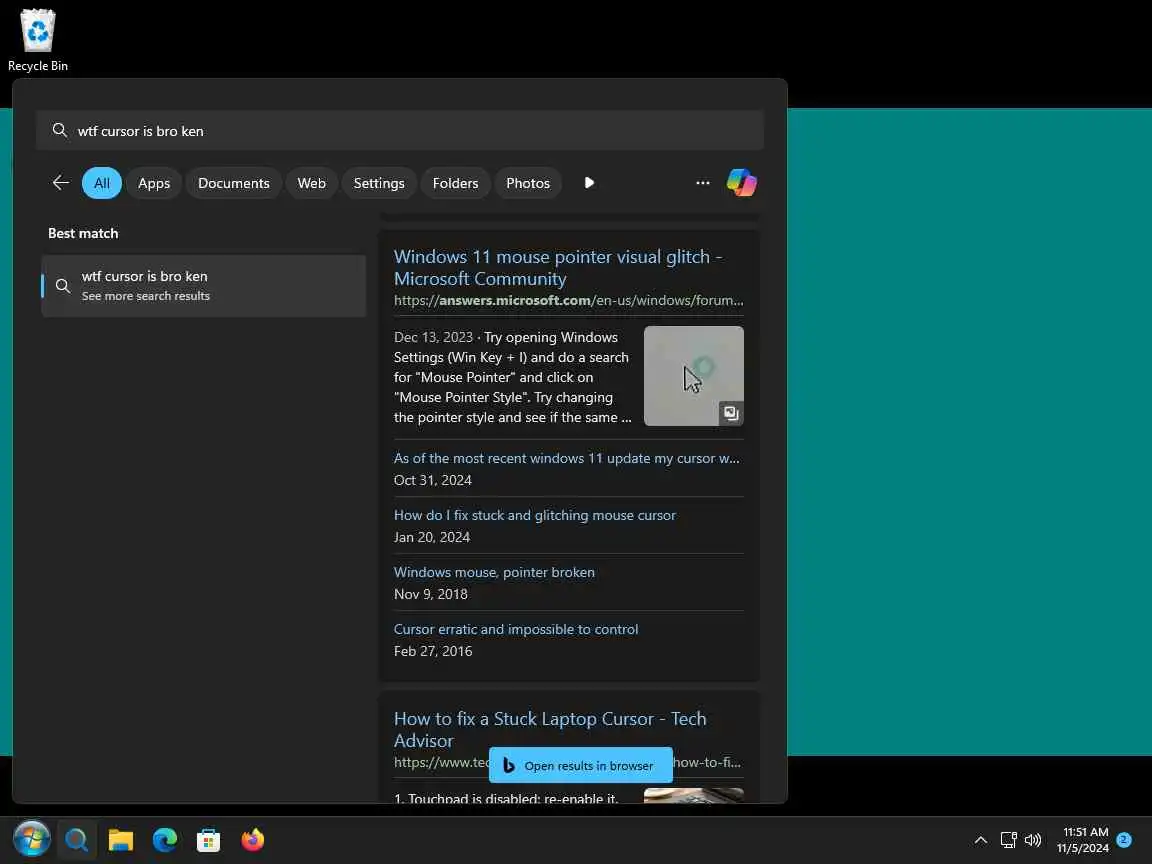
Task: Select best match 'wtf cursor is bro ken'
Action: [204, 286]
